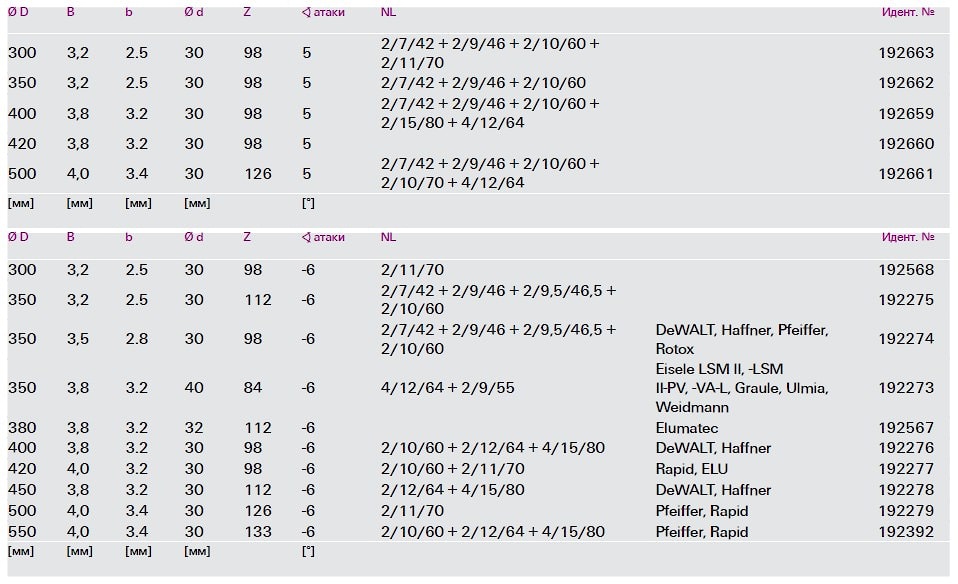Image resolution: width=958 pixels, height=584 pixels.
Task: Select the lower table's 'Идент. №' column header
Action: click(907, 237)
